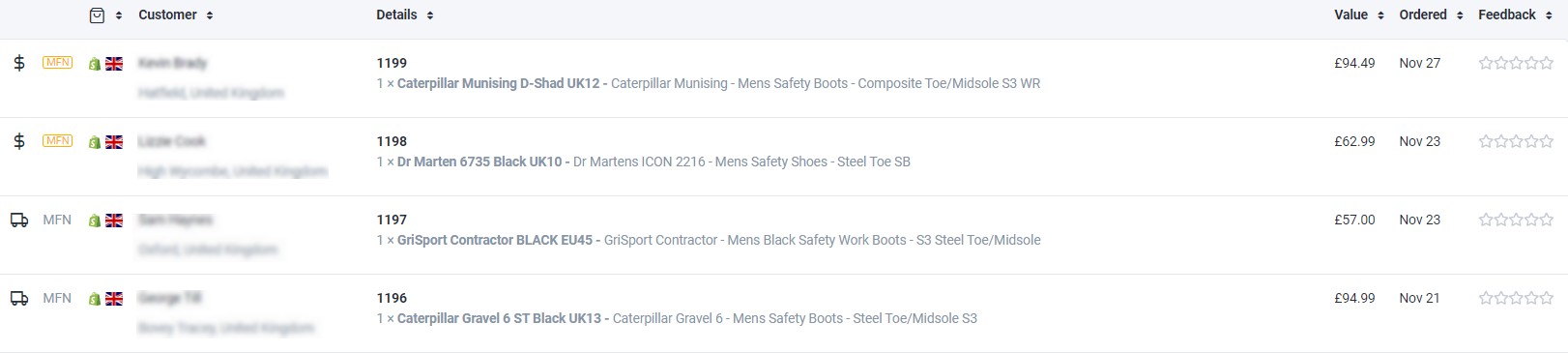This screenshot has width=1568, height=353.
Task: Sort orders by Details column
Action: (405, 15)
